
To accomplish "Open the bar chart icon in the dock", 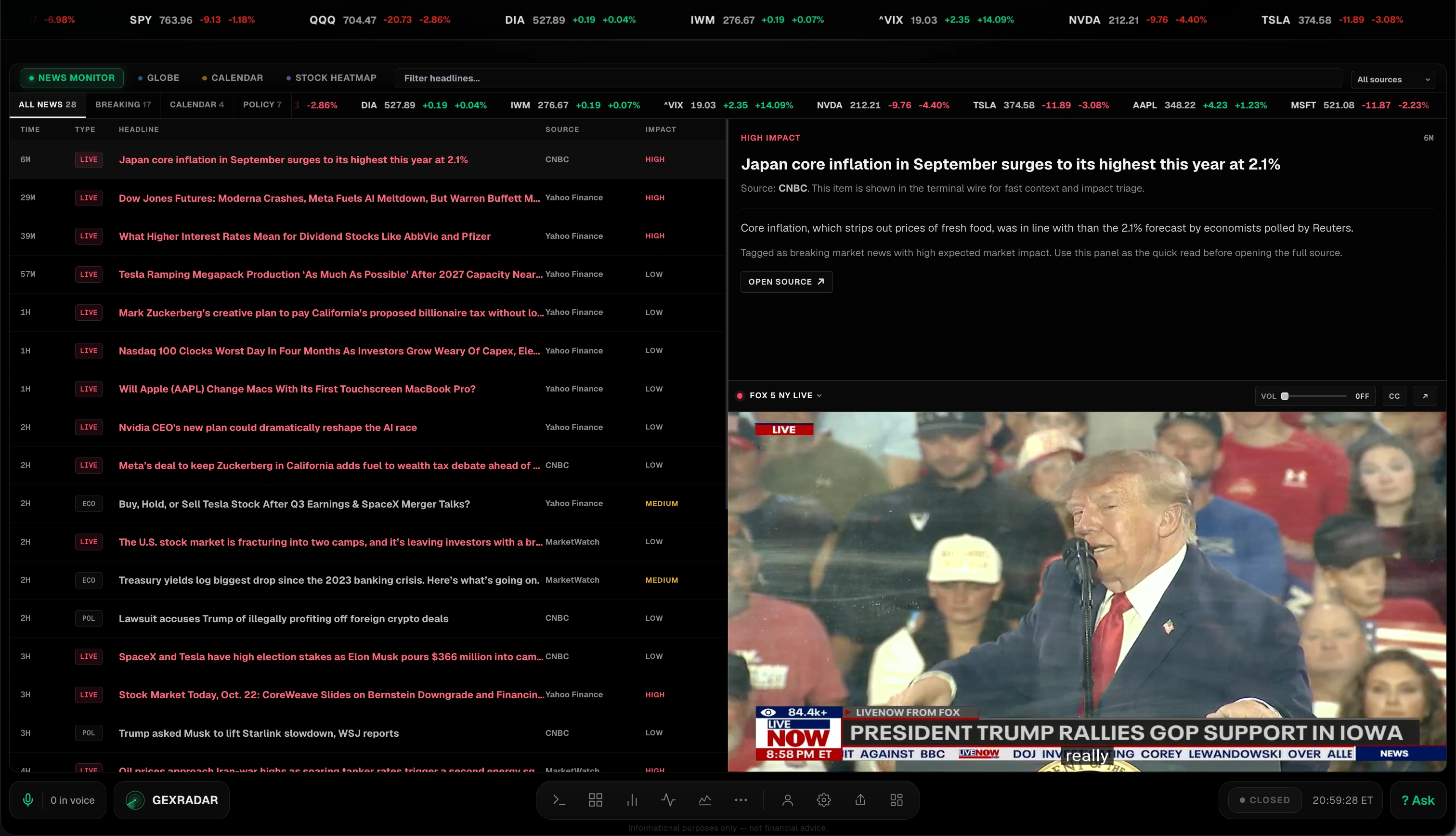I will (632, 800).
